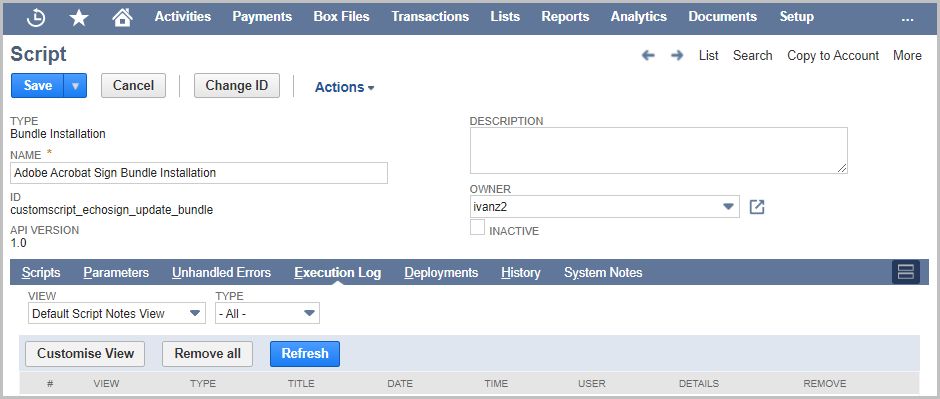Switch to the System Notes subtab

603,273
